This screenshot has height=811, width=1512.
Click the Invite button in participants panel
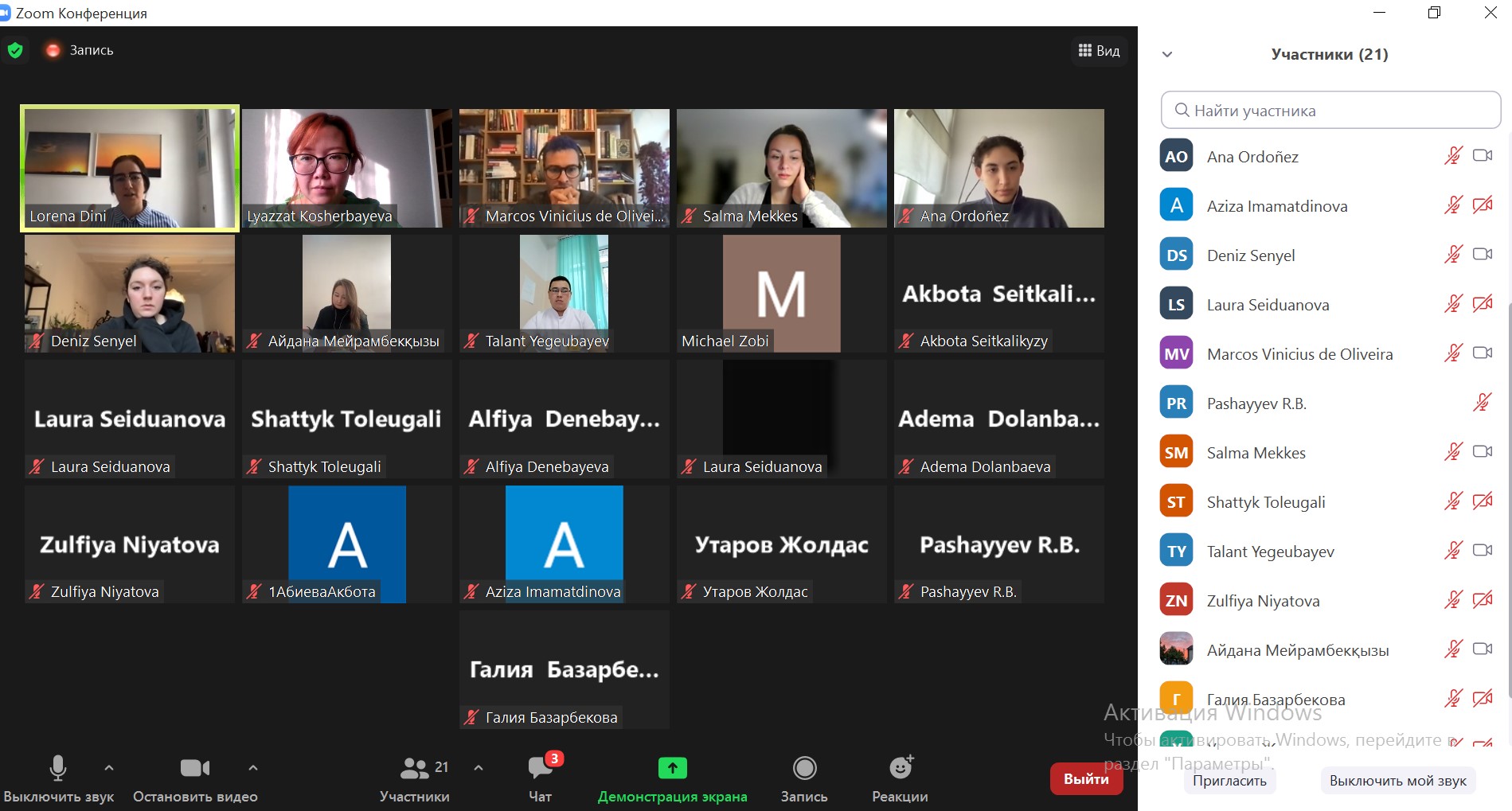(x=1229, y=781)
